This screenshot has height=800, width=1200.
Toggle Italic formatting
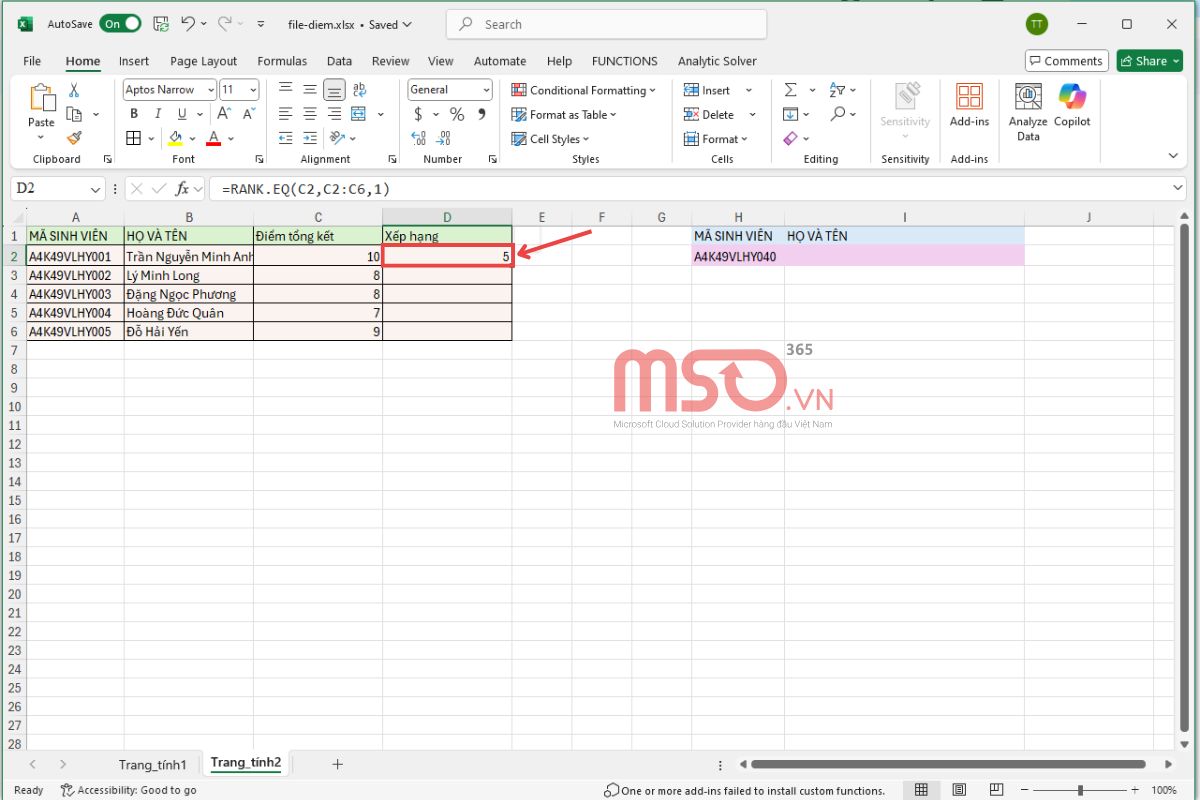[157, 114]
